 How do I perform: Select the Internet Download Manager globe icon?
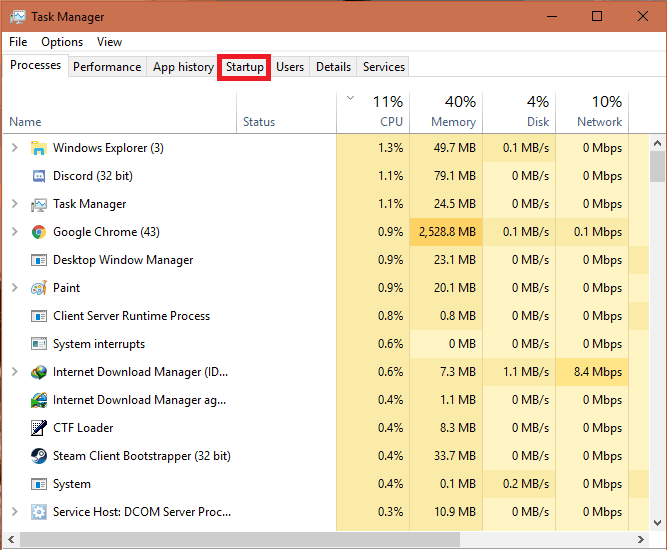tap(39, 372)
